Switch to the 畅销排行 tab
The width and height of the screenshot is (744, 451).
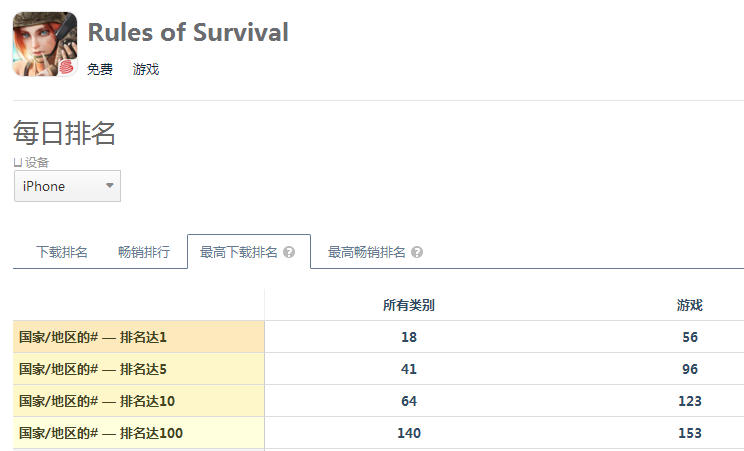tap(144, 252)
